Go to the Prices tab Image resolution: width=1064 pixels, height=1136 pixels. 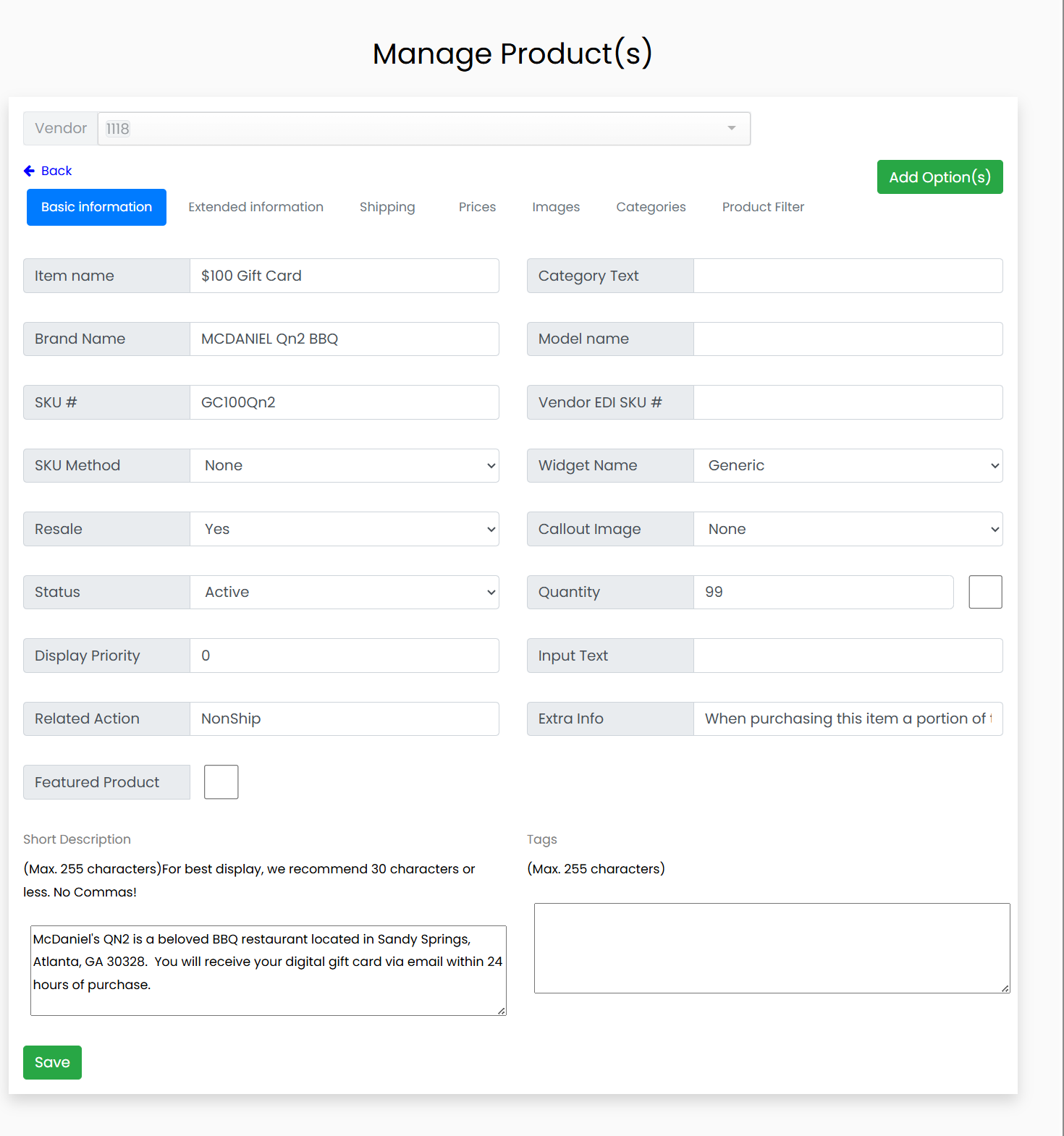[477, 207]
